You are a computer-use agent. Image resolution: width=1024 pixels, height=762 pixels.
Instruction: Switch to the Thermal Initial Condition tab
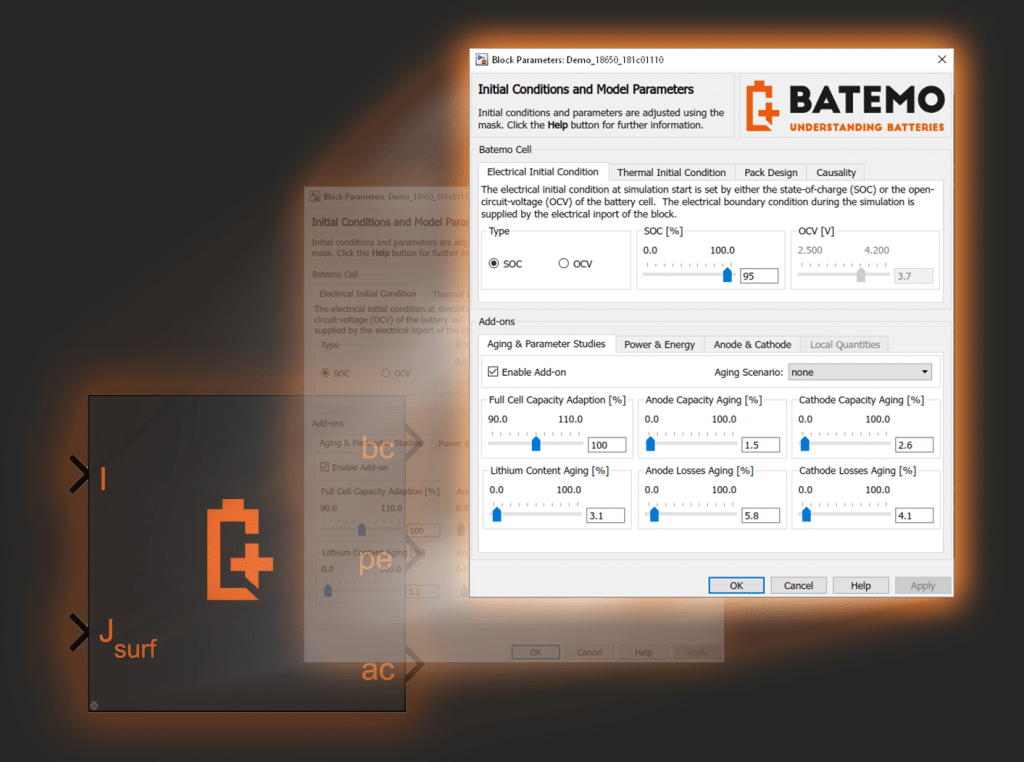tap(671, 171)
